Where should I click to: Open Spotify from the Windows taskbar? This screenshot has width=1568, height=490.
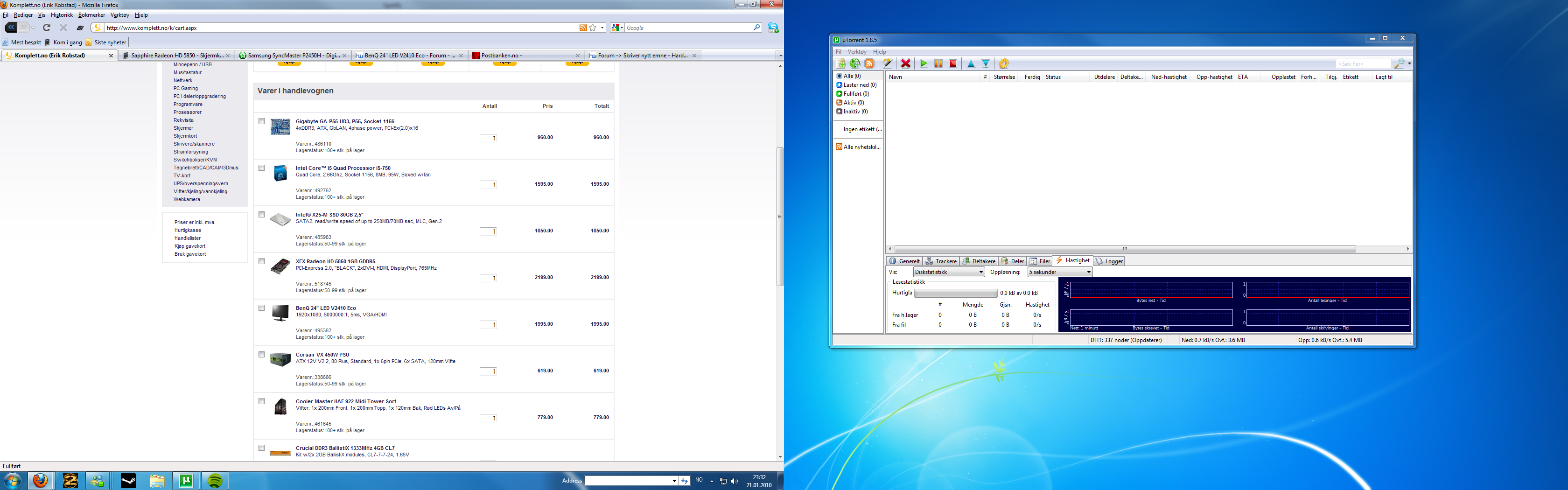coord(215,481)
